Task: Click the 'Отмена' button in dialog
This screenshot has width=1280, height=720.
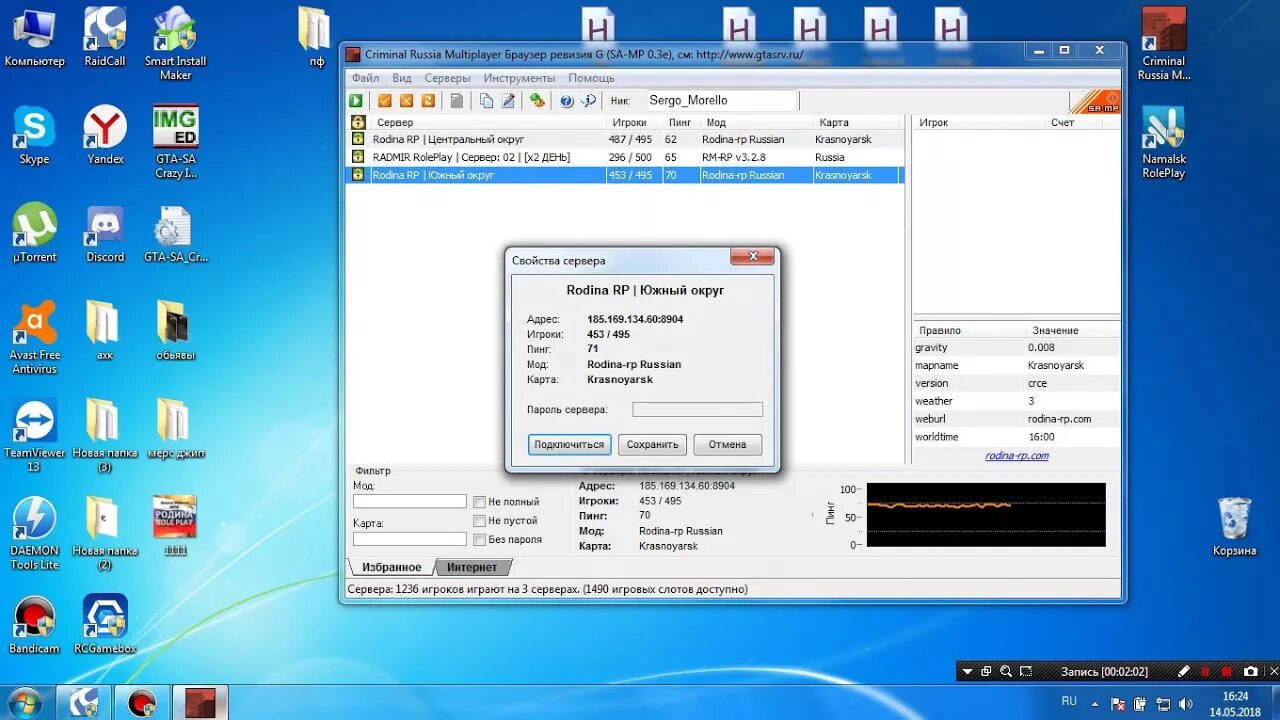Action: pos(727,445)
